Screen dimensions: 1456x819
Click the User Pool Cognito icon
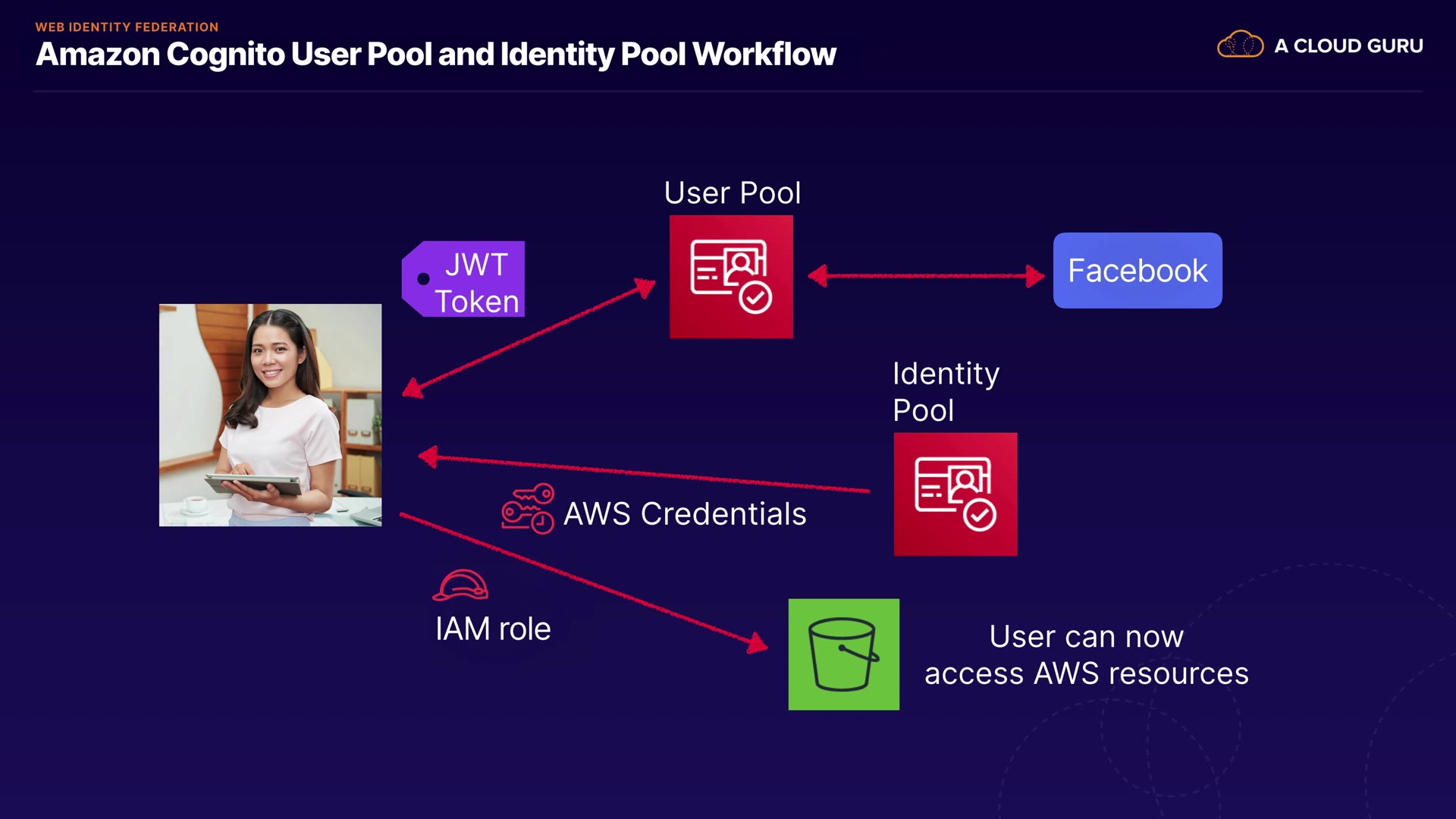[731, 277]
